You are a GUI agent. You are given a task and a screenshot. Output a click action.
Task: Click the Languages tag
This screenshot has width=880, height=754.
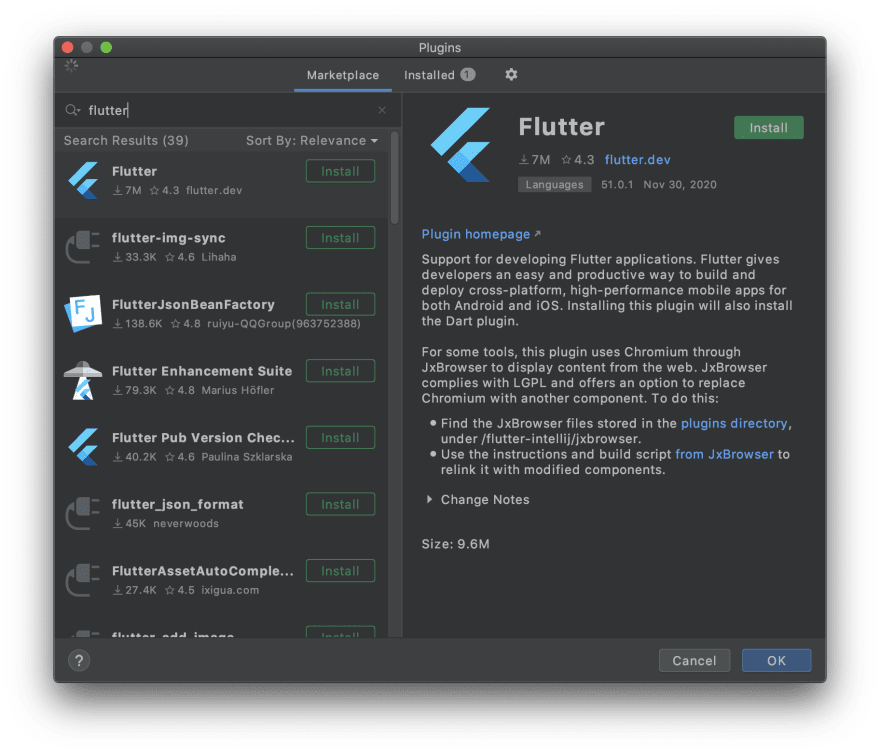[554, 185]
